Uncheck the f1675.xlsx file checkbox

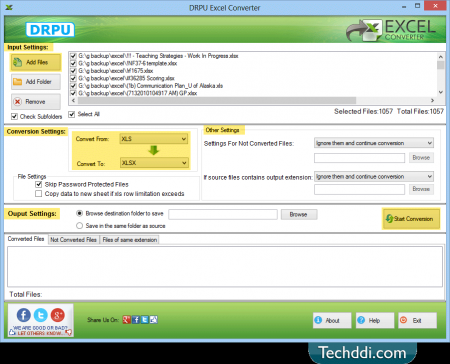73,71
